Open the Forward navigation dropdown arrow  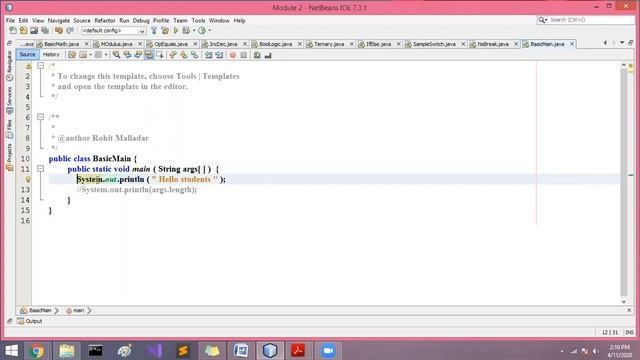coord(106,55)
